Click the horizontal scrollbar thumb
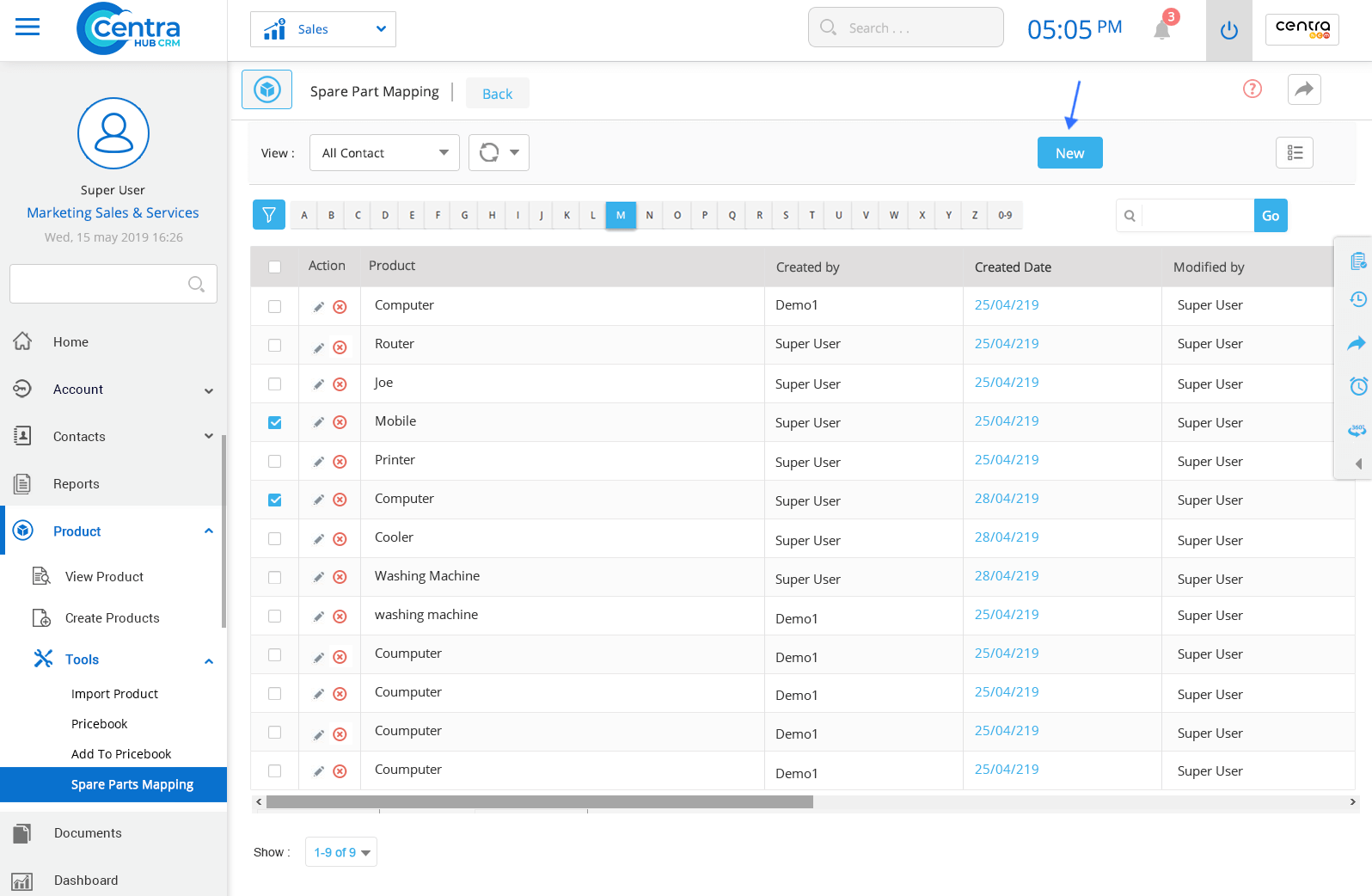This screenshot has width=1372, height=896. 540,802
